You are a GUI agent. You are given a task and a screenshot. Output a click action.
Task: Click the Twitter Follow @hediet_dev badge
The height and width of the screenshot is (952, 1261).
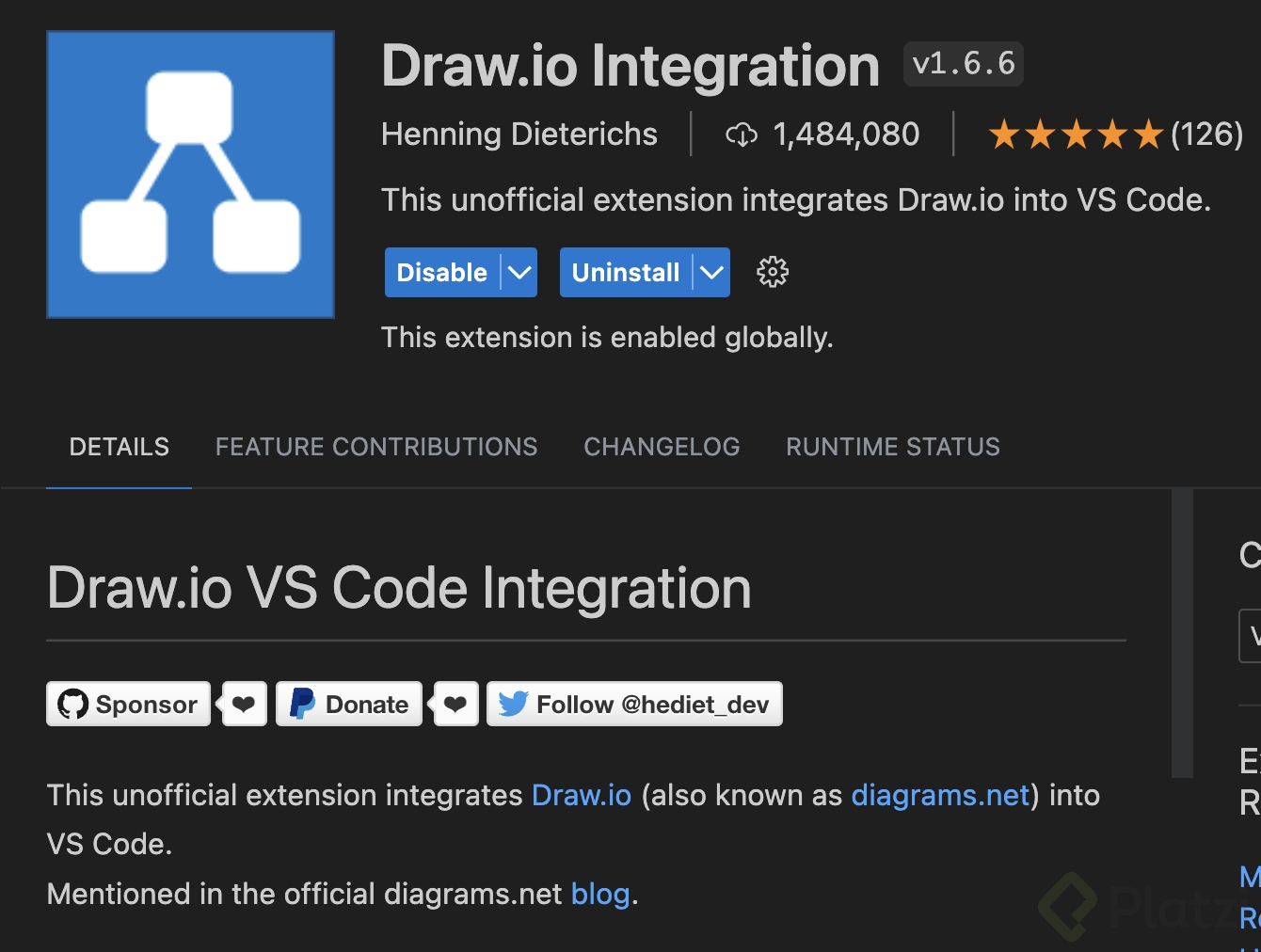(x=634, y=704)
